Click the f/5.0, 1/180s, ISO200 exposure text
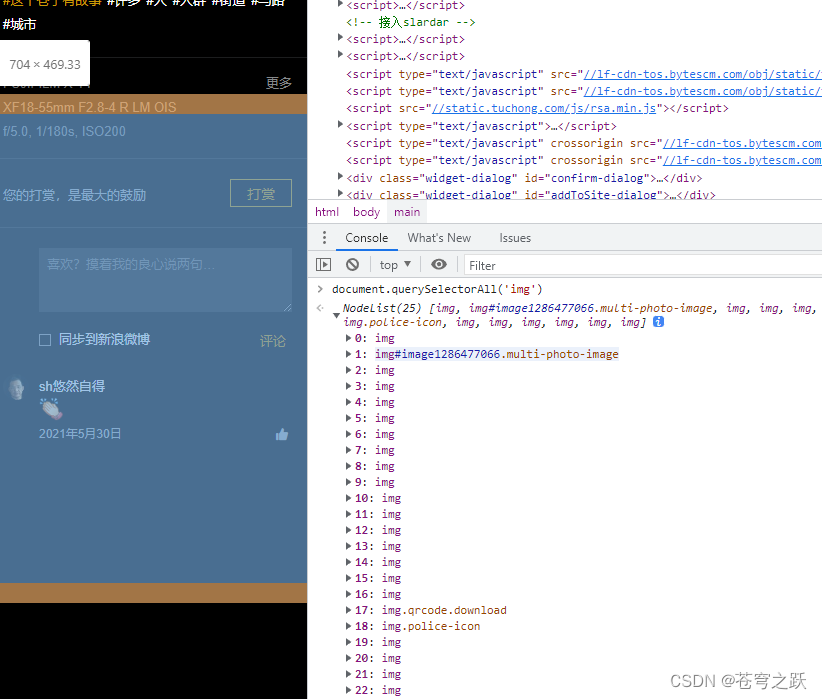The width and height of the screenshot is (822, 699). pyautogui.click(x=64, y=131)
